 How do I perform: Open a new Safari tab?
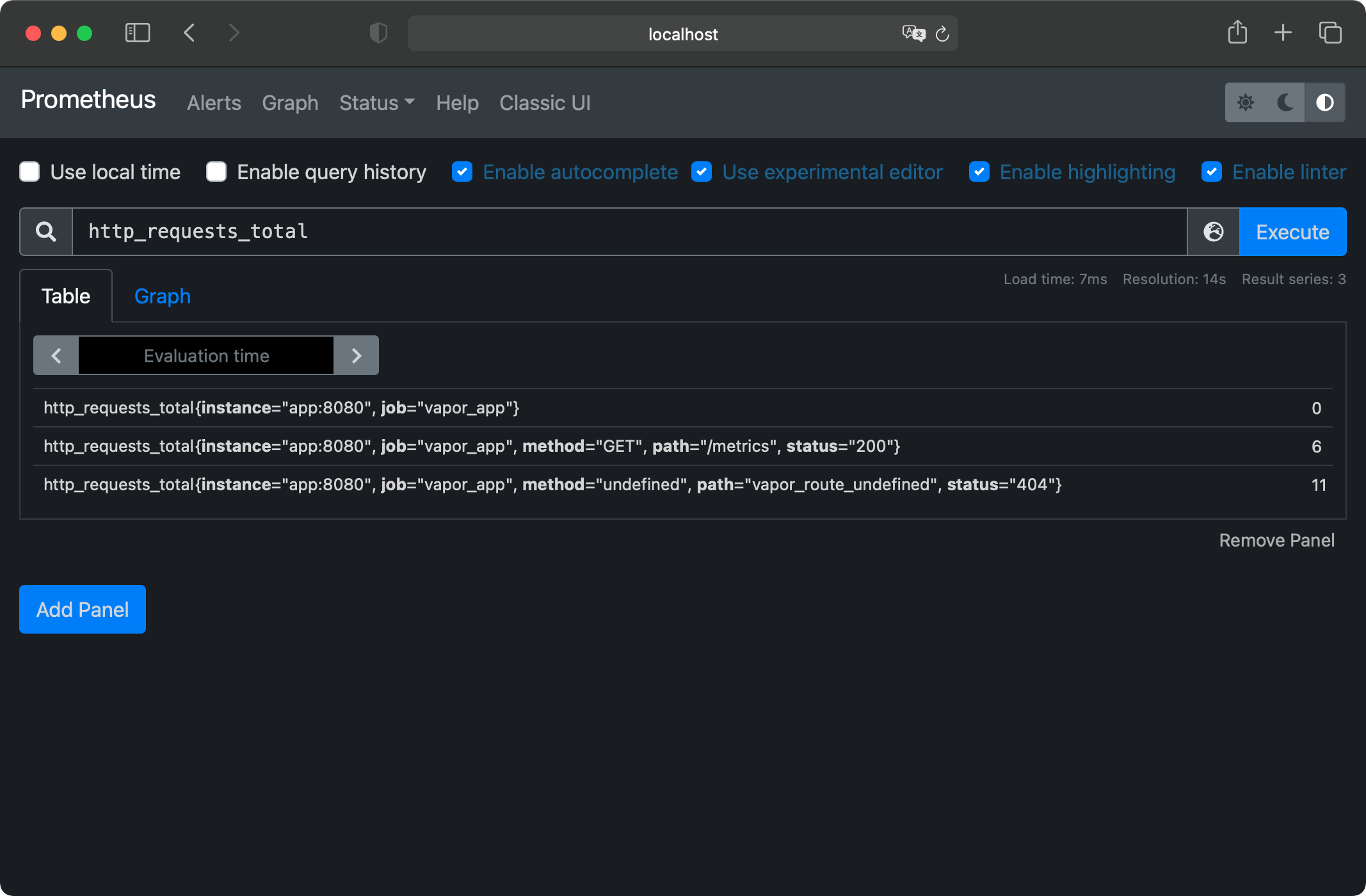click(1283, 33)
